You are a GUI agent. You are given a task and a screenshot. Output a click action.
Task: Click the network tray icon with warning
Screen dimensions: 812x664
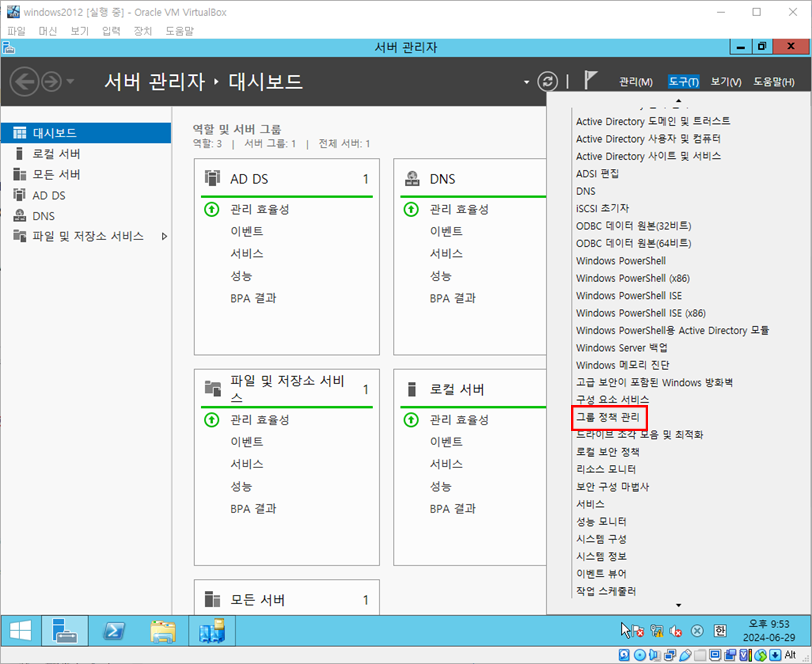[657, 631]
